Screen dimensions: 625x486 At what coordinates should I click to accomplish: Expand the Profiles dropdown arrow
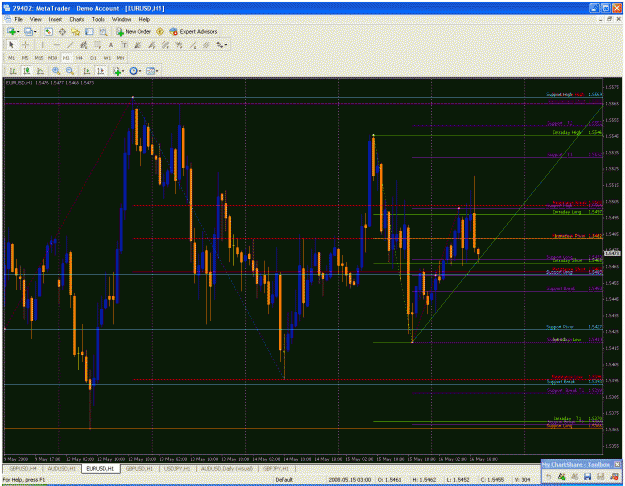tap(35, 31)
